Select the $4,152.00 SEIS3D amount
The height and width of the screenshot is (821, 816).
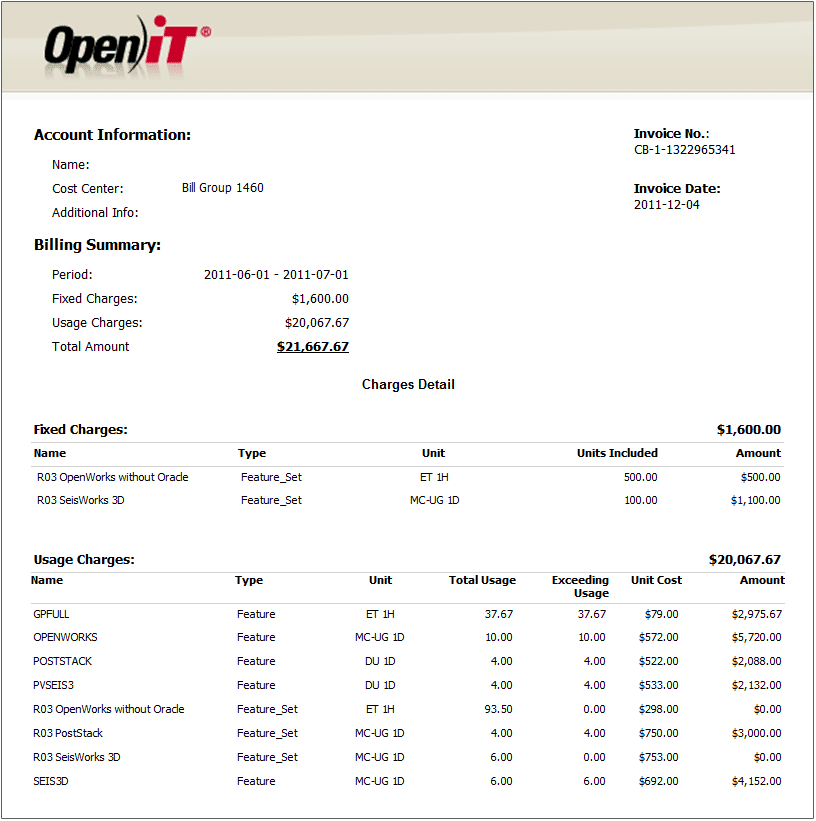(757, 781)
